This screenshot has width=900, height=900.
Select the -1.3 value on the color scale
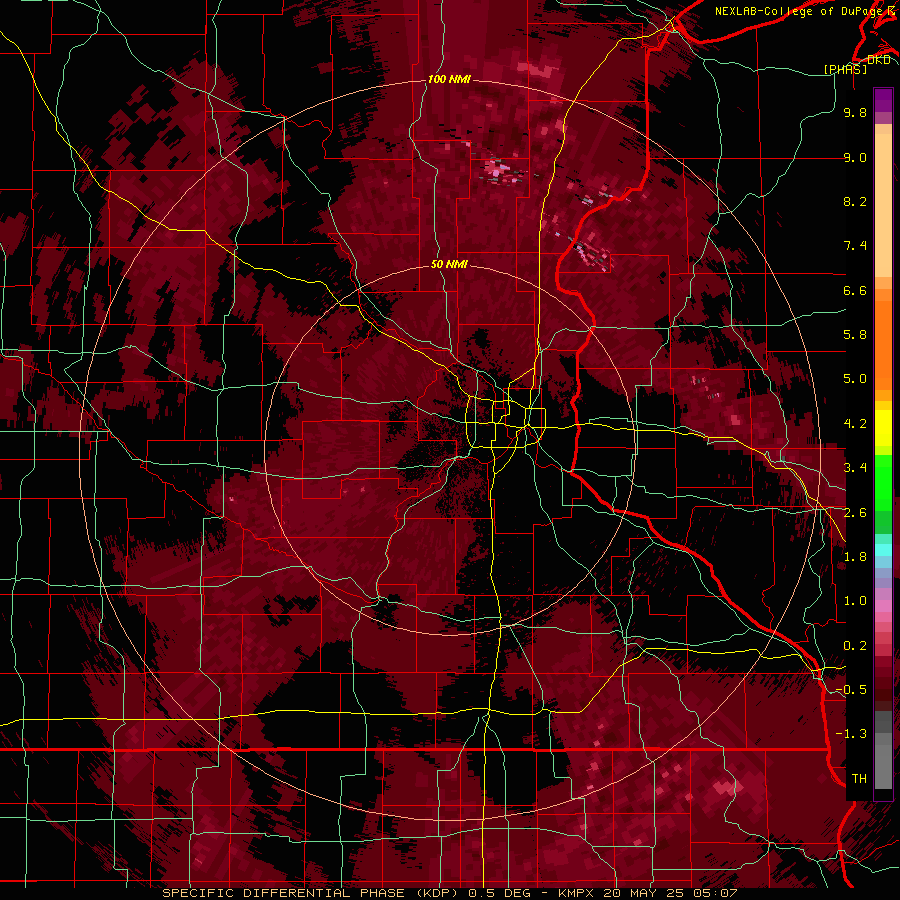pos(851,734)
